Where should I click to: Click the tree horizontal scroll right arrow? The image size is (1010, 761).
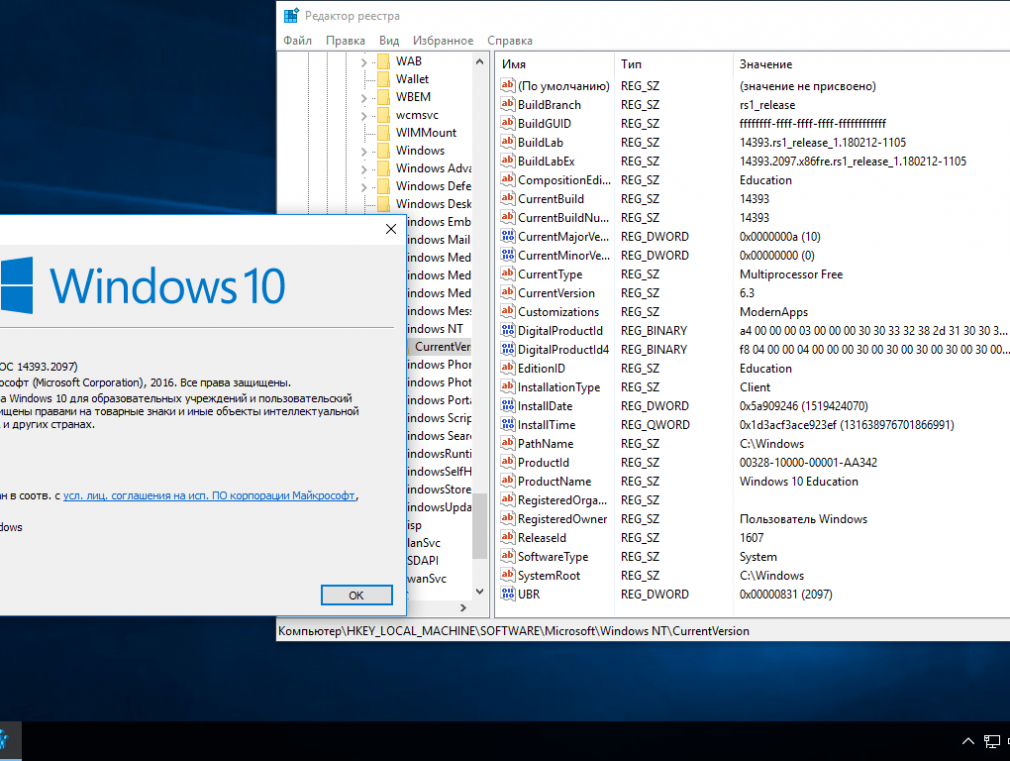[x=463, y=608]
